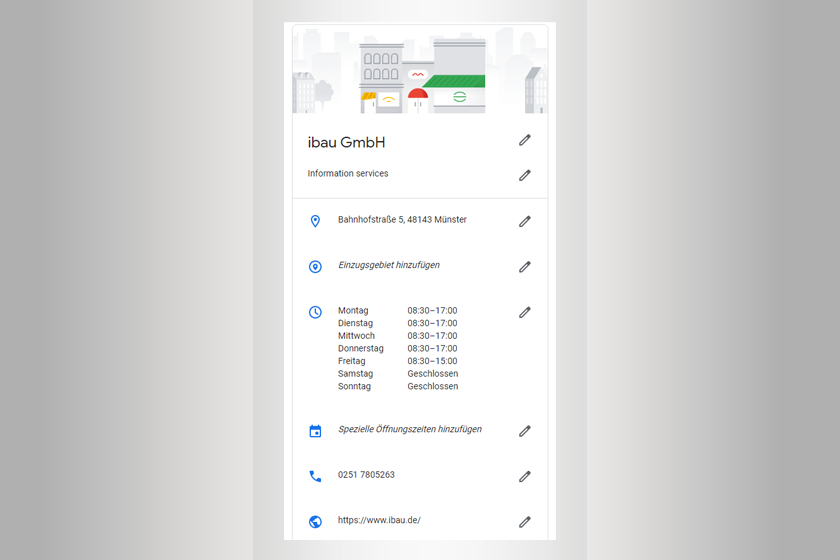Click the Sonntag Geschlossen row
Screen dimensions: 840x560
398,386
